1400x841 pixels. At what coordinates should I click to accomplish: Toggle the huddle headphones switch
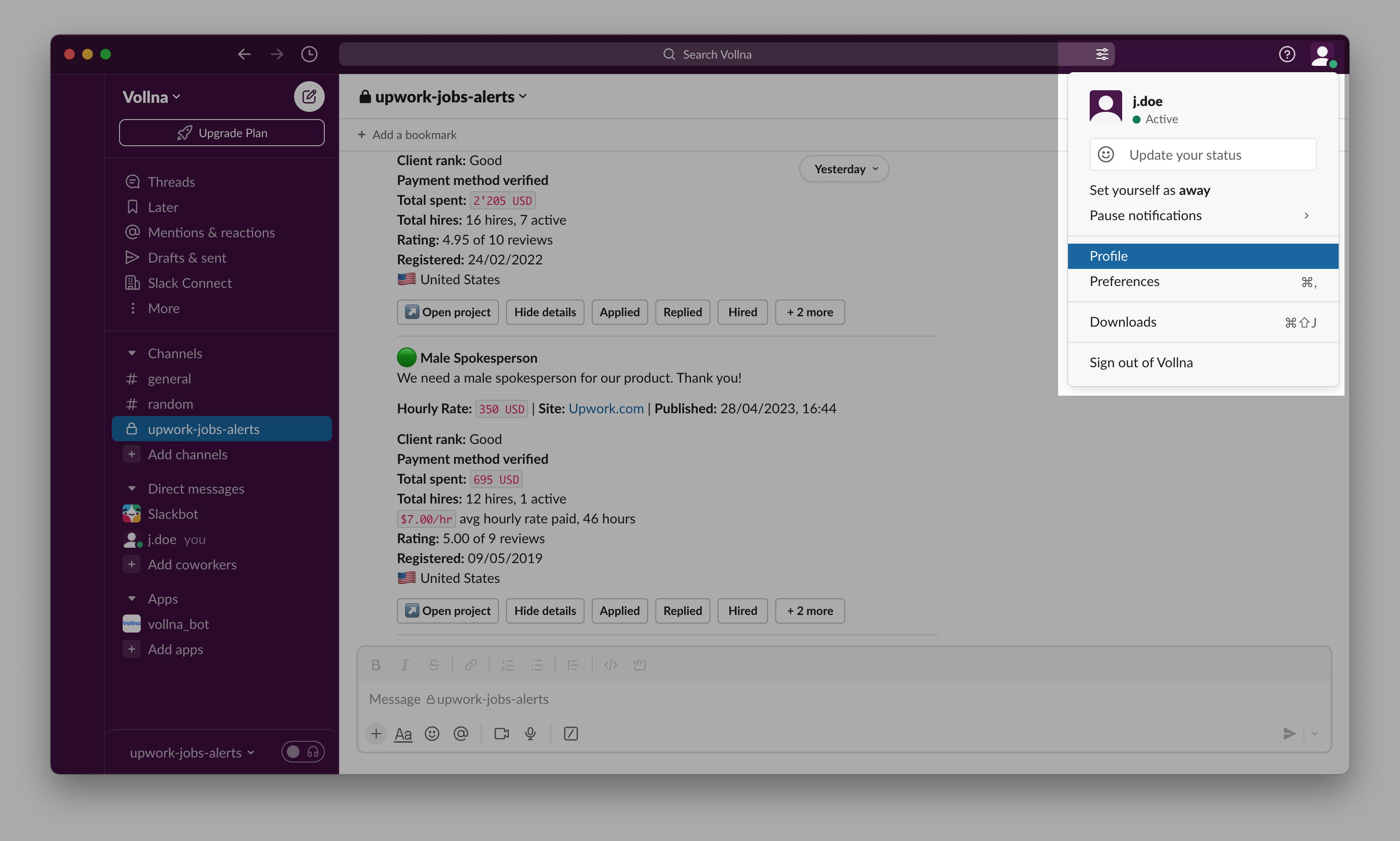click(303, 752)
